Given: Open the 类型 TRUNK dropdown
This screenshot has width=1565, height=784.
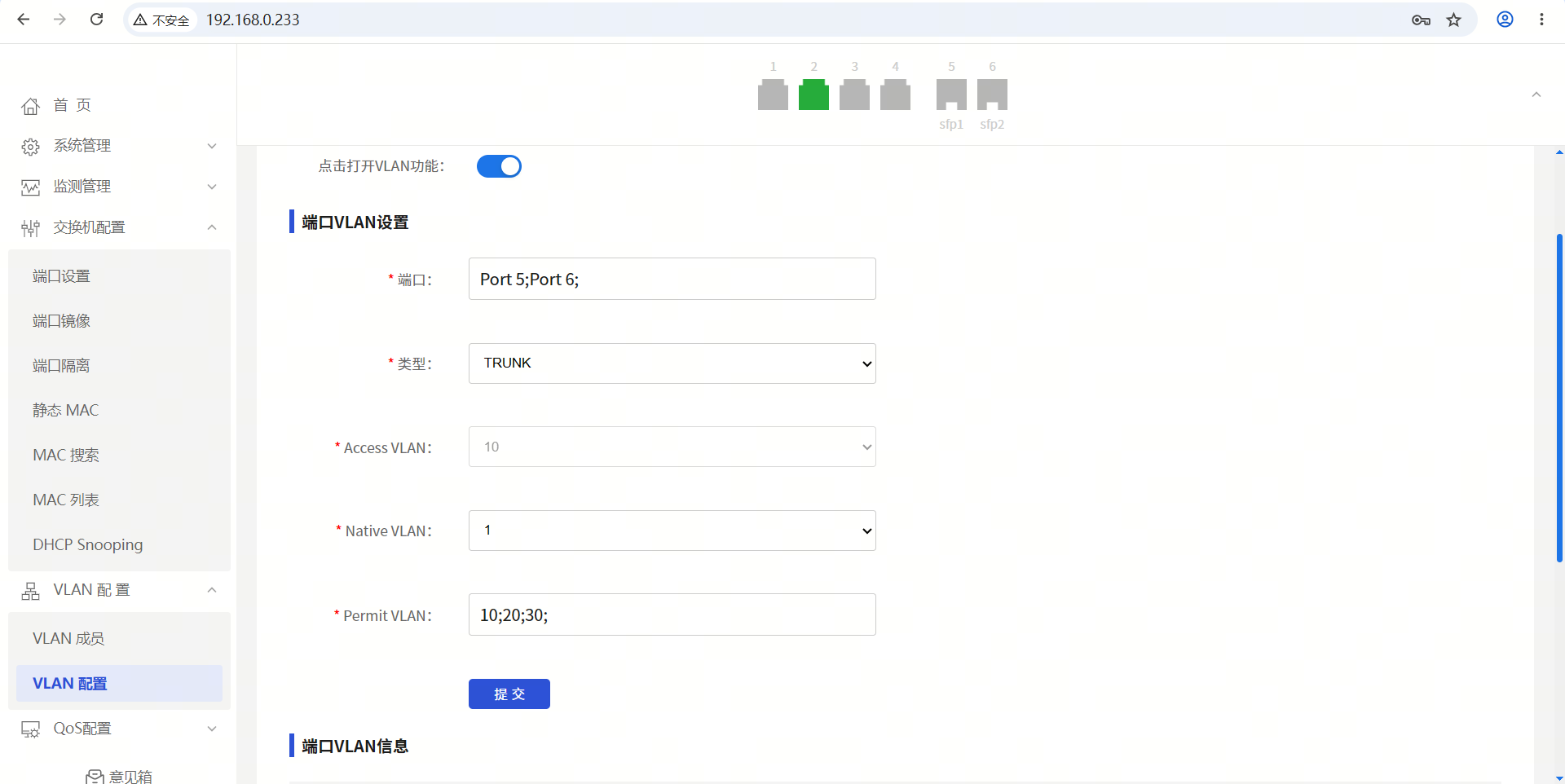Looking at the screenshot, I should pyautogui.click(x=672, y=363).
